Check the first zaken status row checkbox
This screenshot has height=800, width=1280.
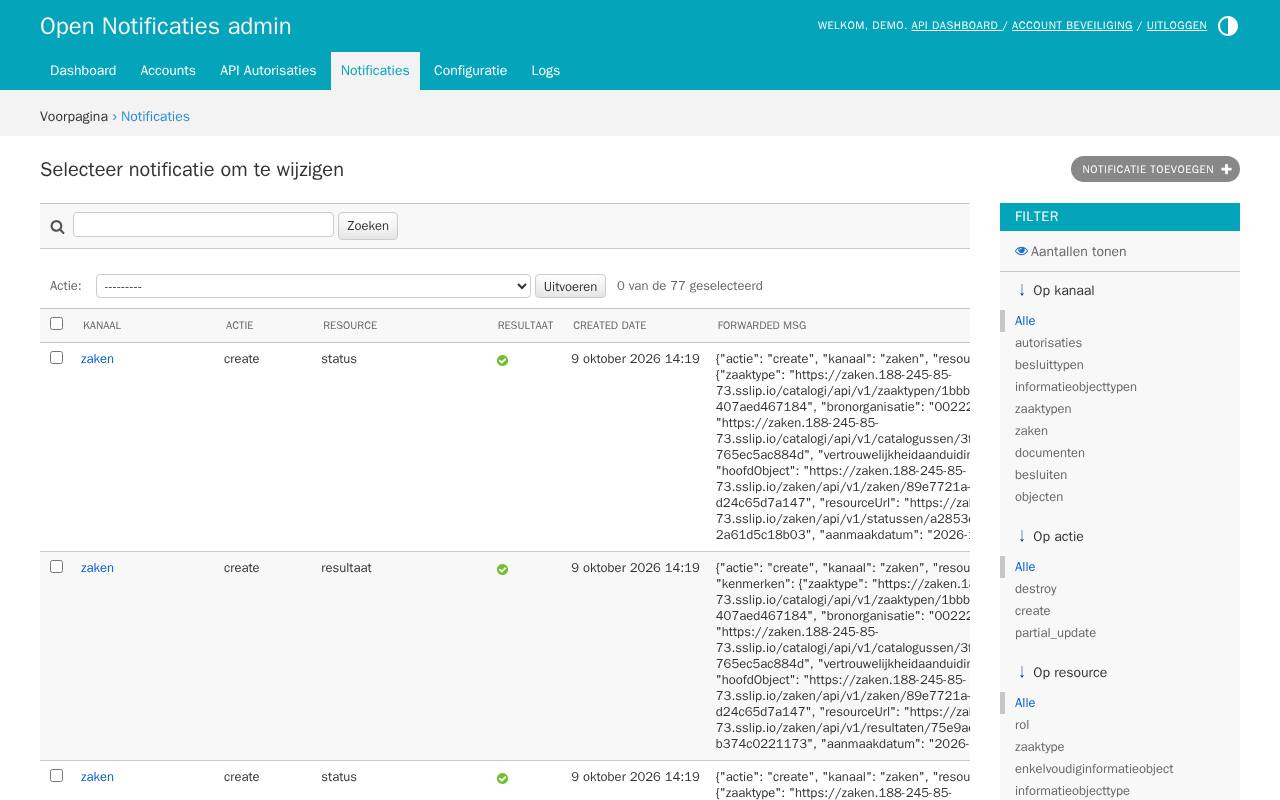[56, 357]
